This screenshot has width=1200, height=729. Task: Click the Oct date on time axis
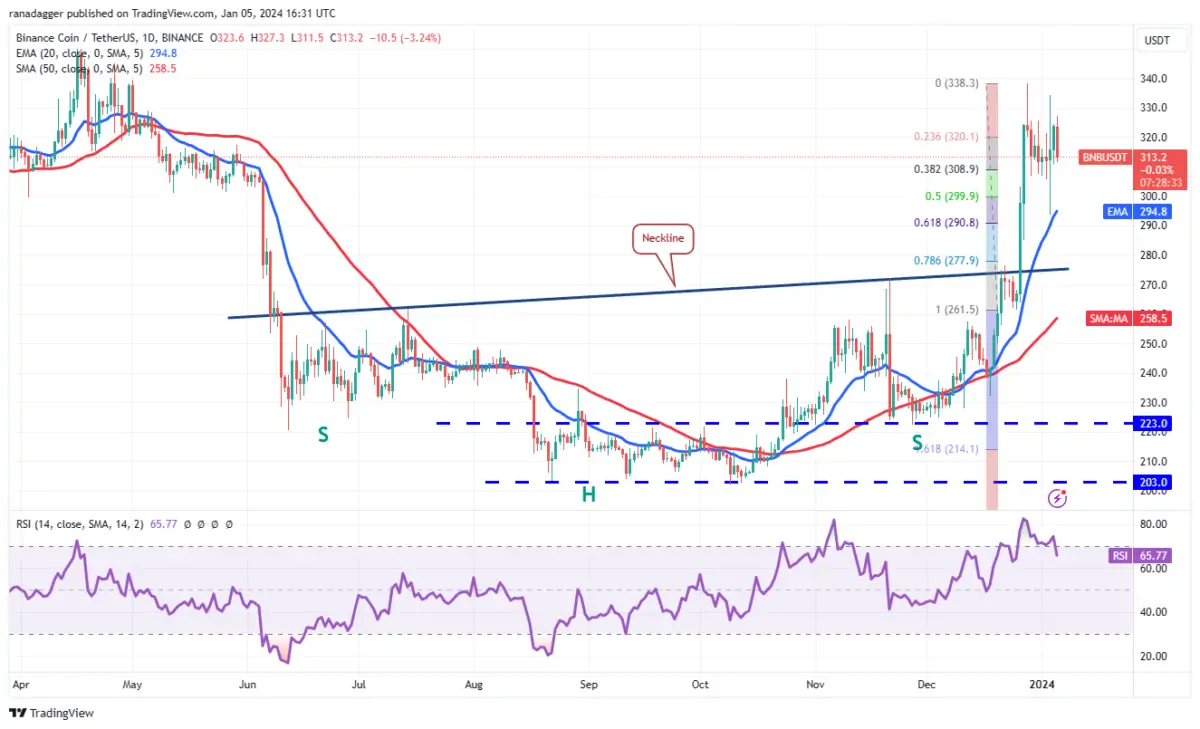(700, 685)
